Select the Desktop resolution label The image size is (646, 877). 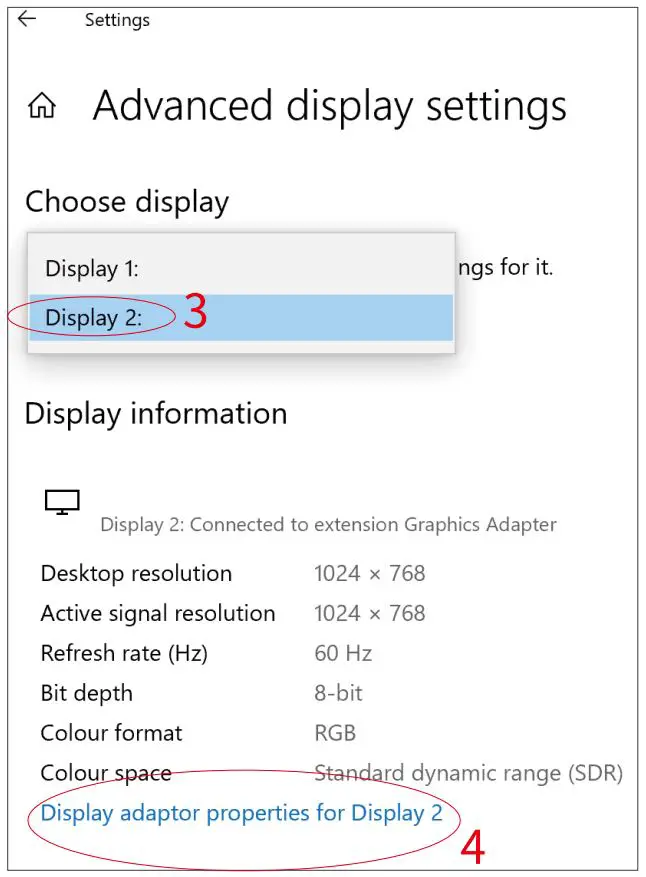coord(135,573)
